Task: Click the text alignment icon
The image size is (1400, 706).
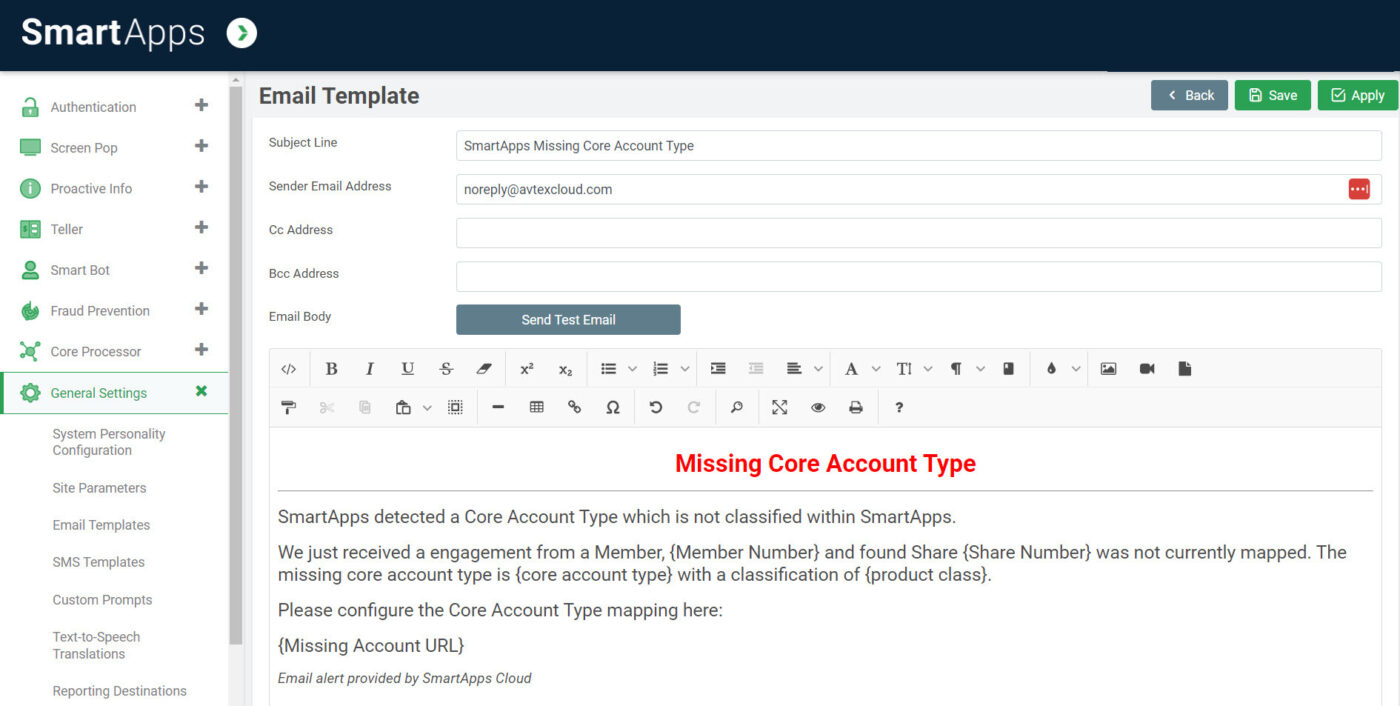Action: [x=794, y=369]
